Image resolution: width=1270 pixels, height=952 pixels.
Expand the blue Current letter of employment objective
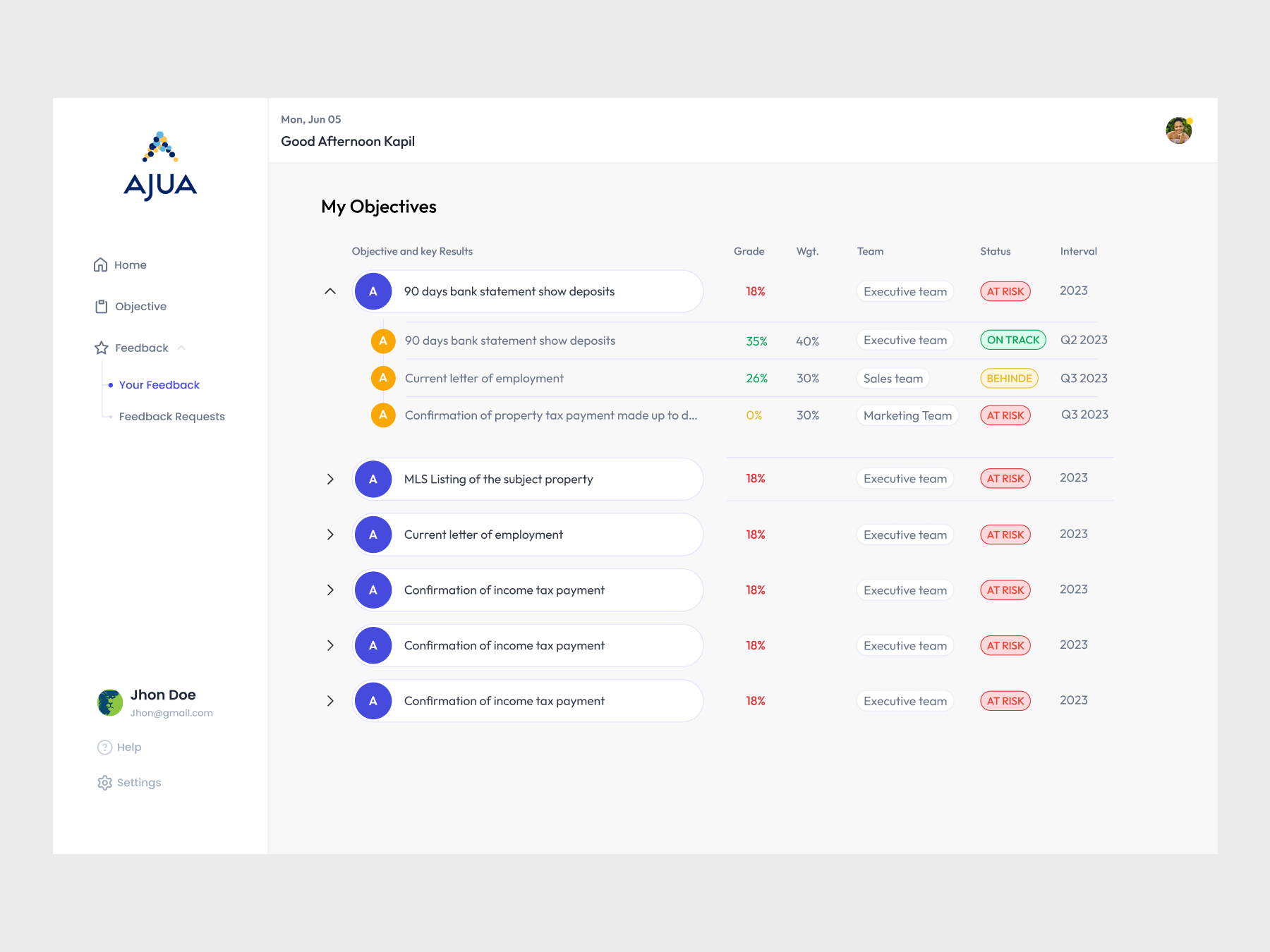(x=329, y=535)
